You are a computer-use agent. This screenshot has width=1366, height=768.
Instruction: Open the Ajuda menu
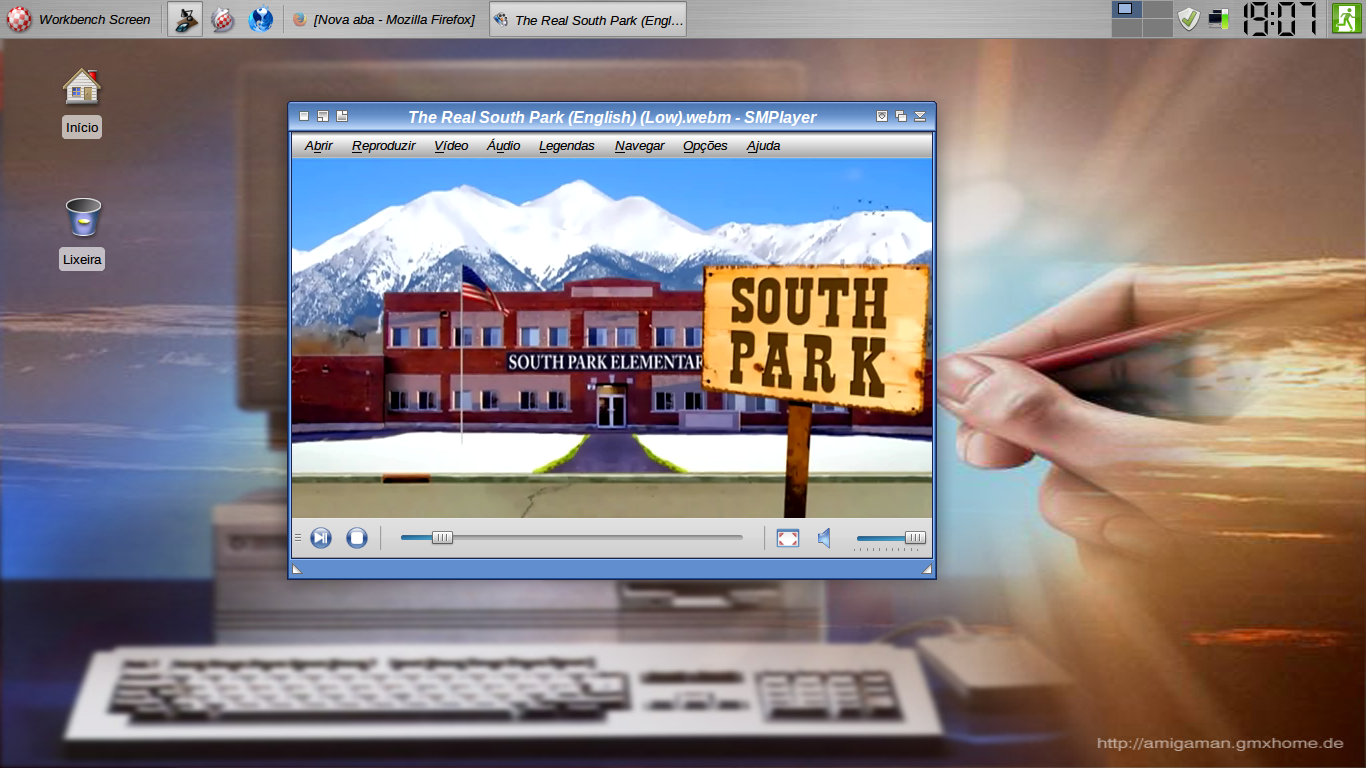click(763, 146)
